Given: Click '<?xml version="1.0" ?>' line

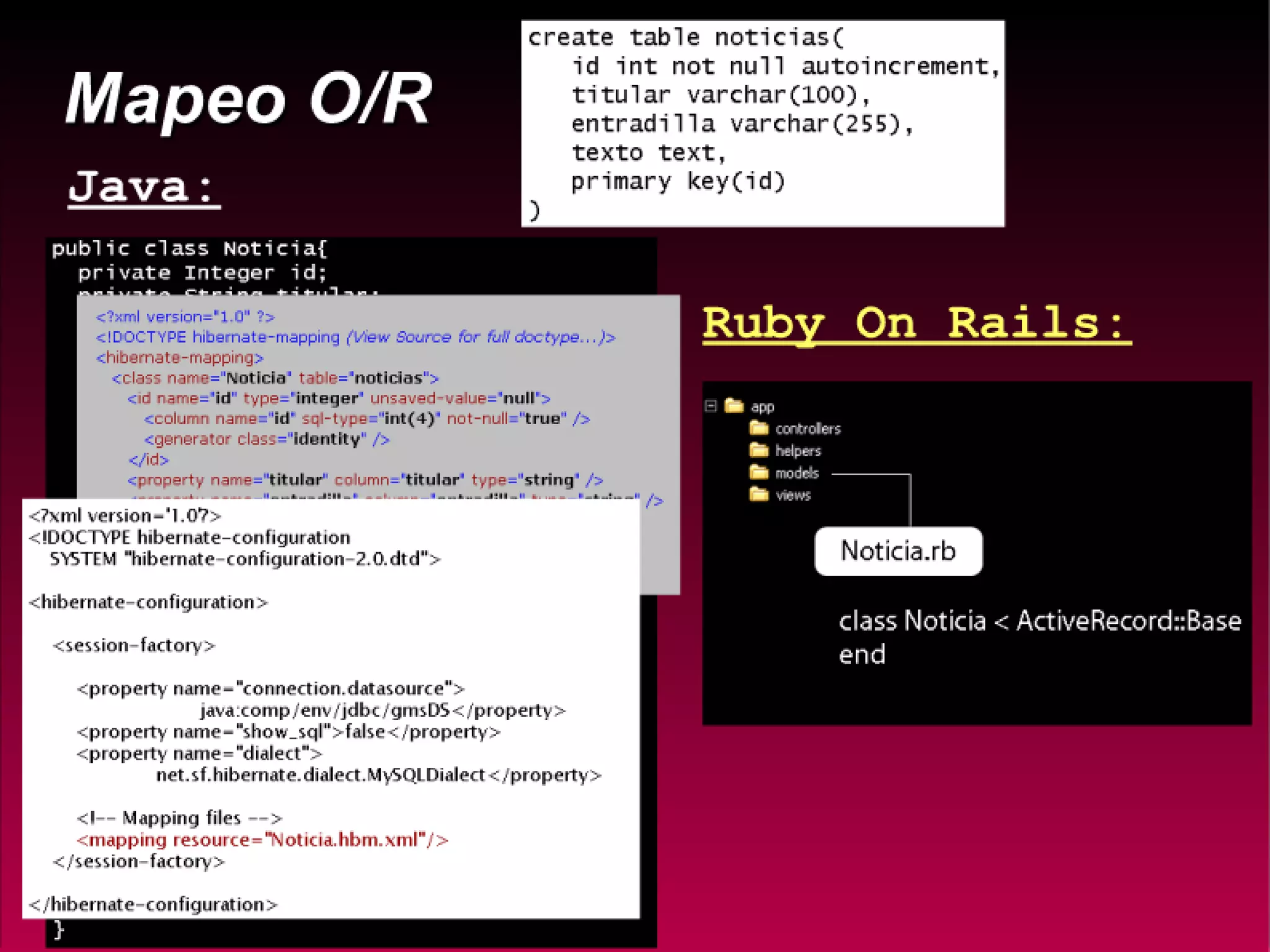Looking at the screenshot, I should 185,316.
